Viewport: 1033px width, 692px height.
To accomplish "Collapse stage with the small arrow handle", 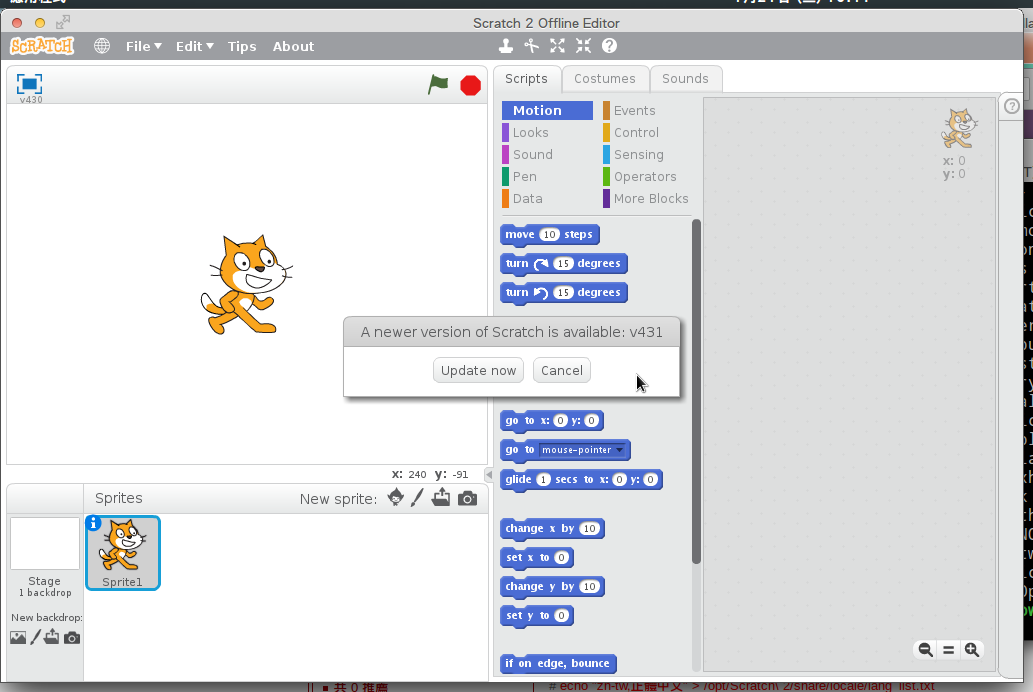I will (489, 475).
